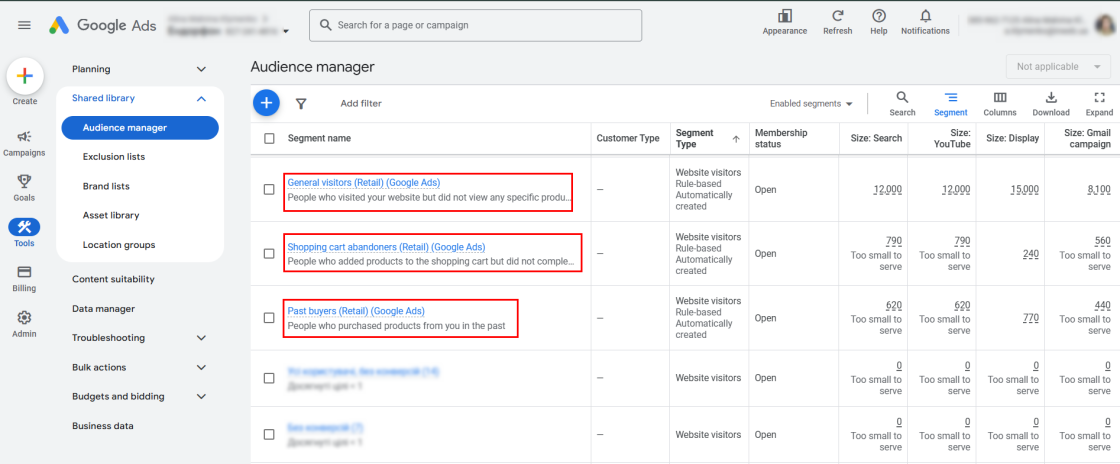Image resolution: width=1120 pixels, height=464 pixels.
Task: Open the main hamburger menu
Action: (24, 25)
